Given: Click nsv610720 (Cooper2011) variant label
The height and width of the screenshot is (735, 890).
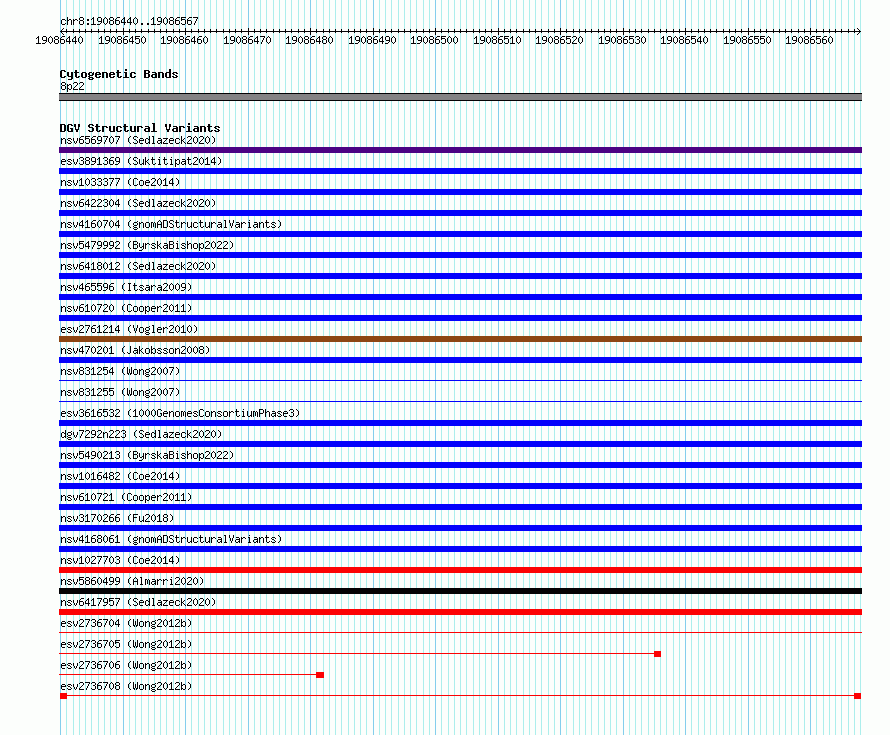Looking at the screenshot, I should [126, 308].
